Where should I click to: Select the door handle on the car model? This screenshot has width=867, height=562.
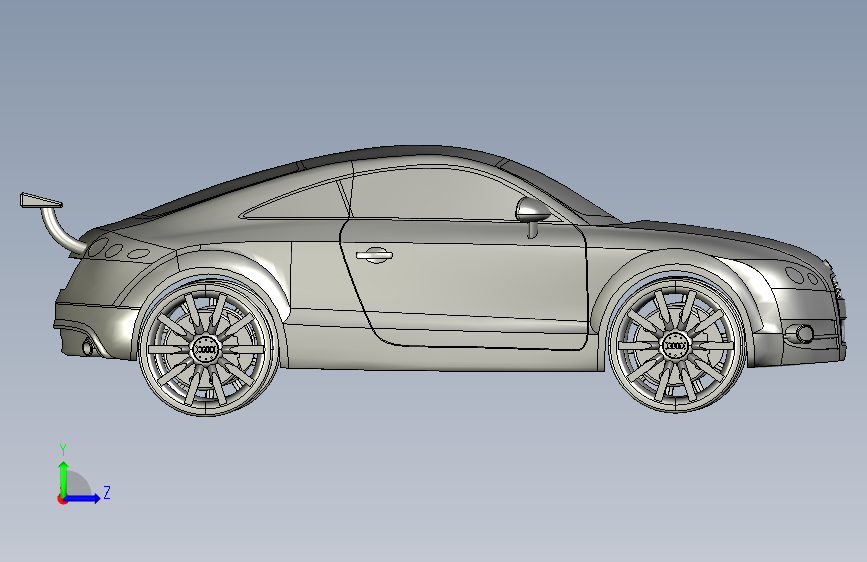(x=374, y=255)
